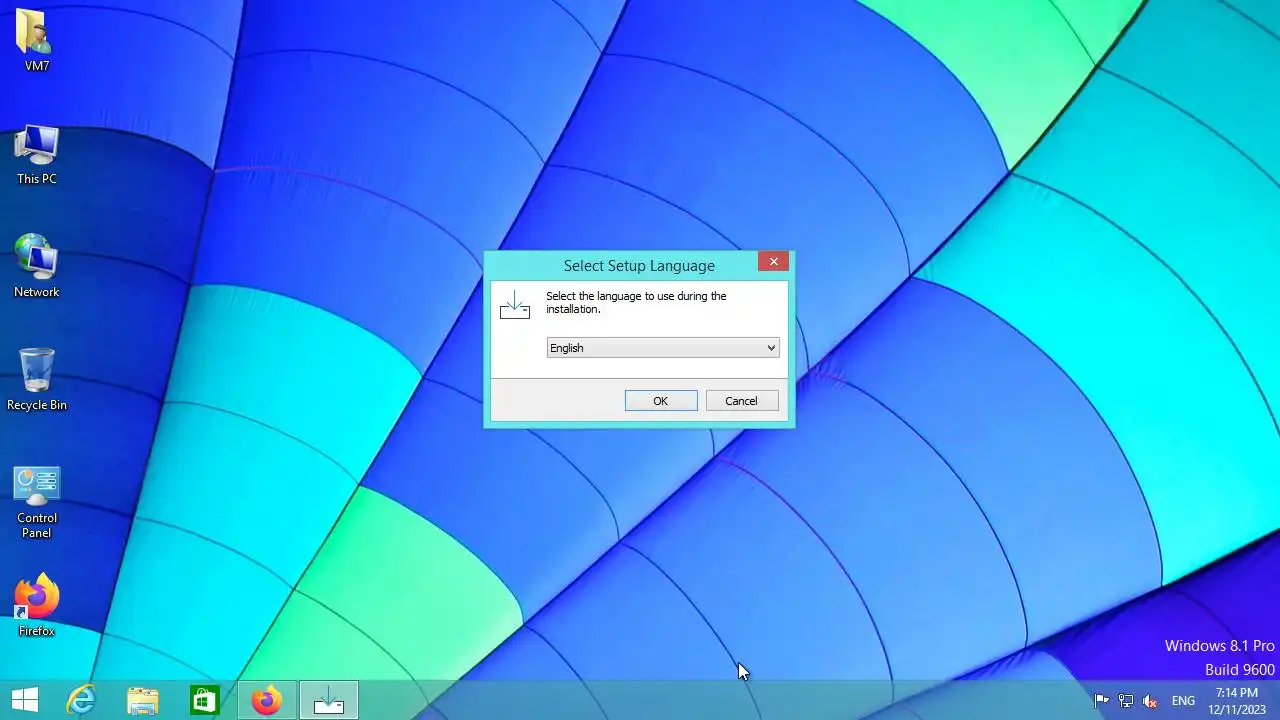This screenshot has width=1280, height=720.
Task: Open the clock showing 7:14 PM
Action: [x=1237, y=701]
